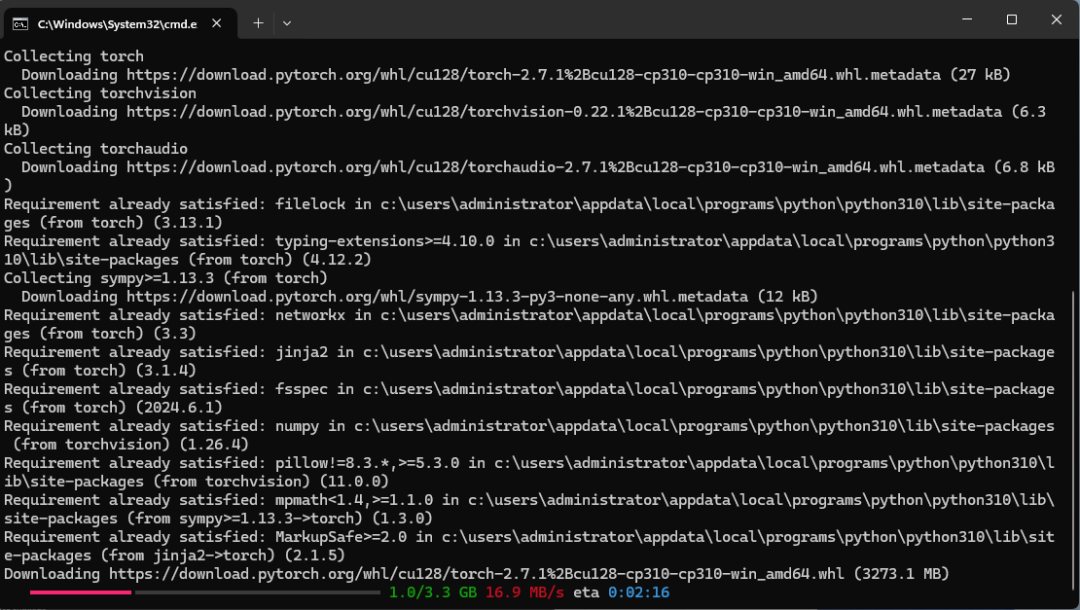
Task: Click the 'Collecting torchaudio' line
Action: point(96,149)
